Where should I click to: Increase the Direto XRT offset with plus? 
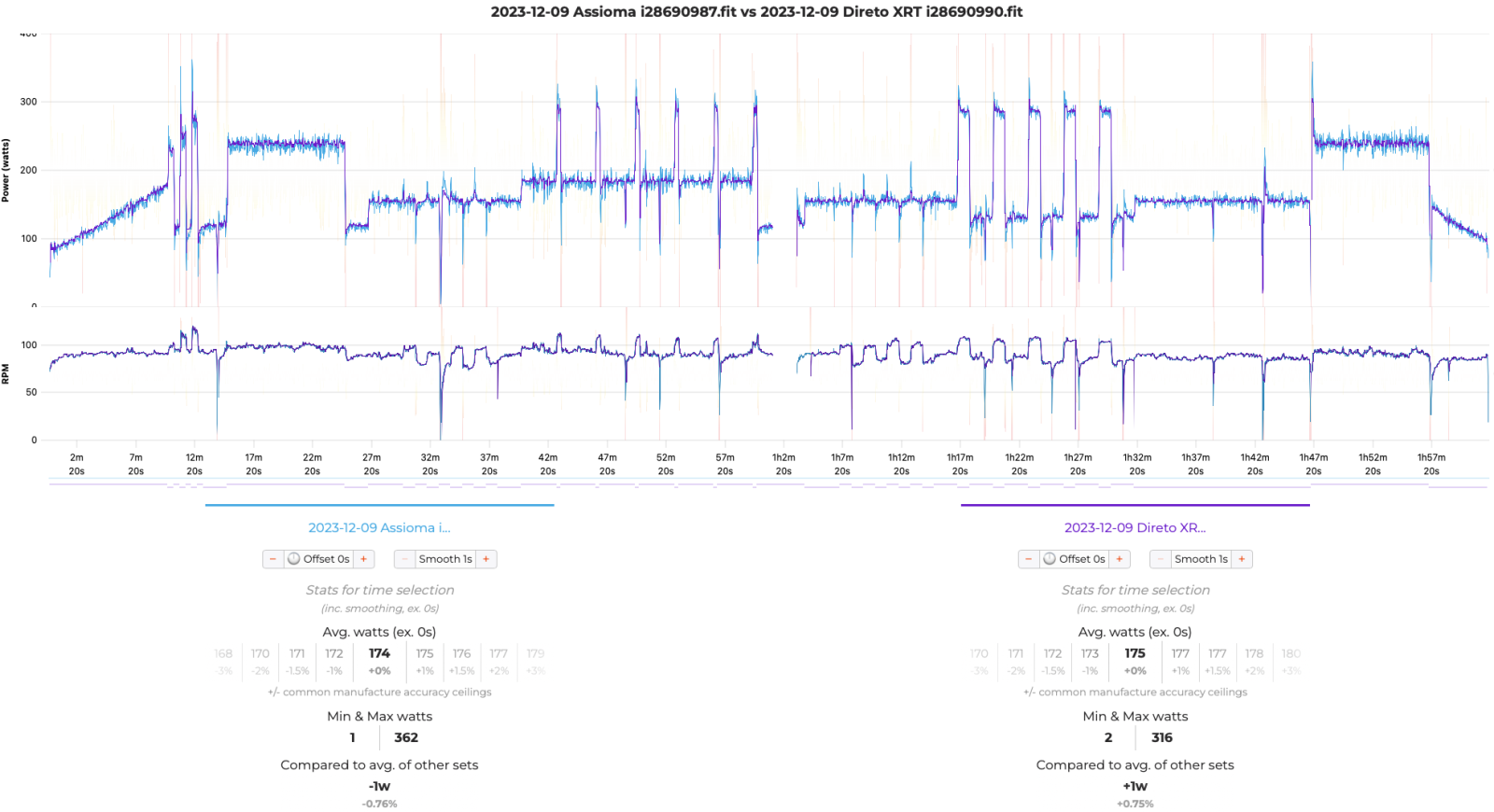point(1120,559)
